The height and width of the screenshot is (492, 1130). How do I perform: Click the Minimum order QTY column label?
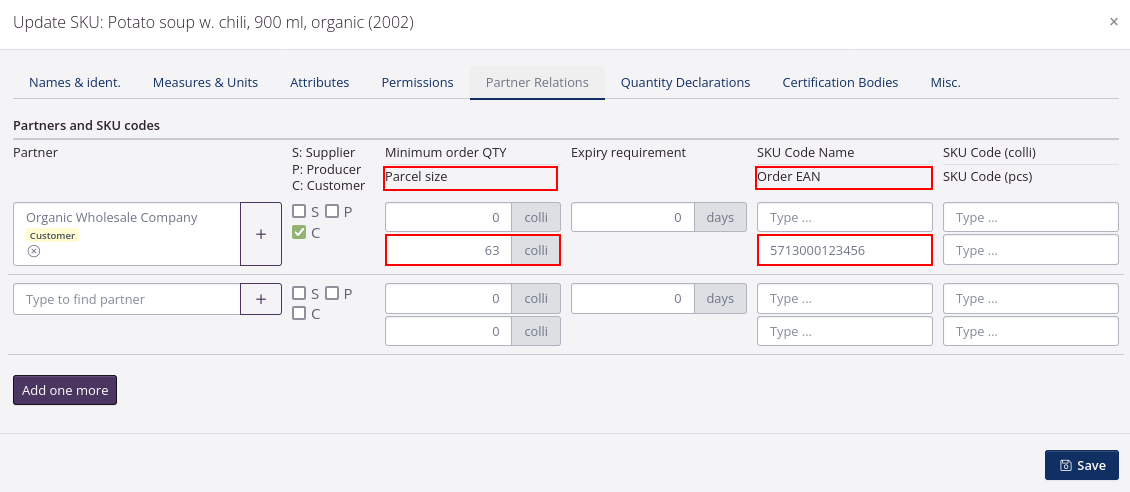(x=446, y=153)
